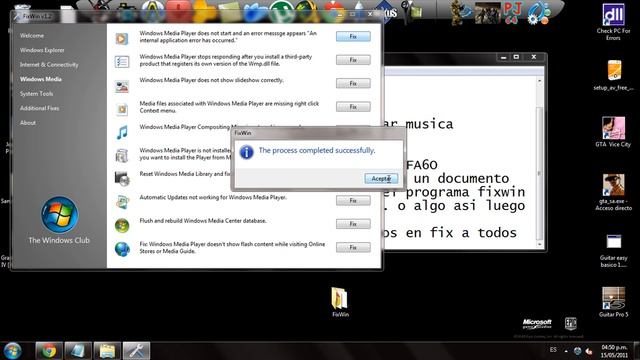Viewport: 640px width, 360px height.
Task: Open the Welcome section in FixWin
Action: [x=32, y=36]
